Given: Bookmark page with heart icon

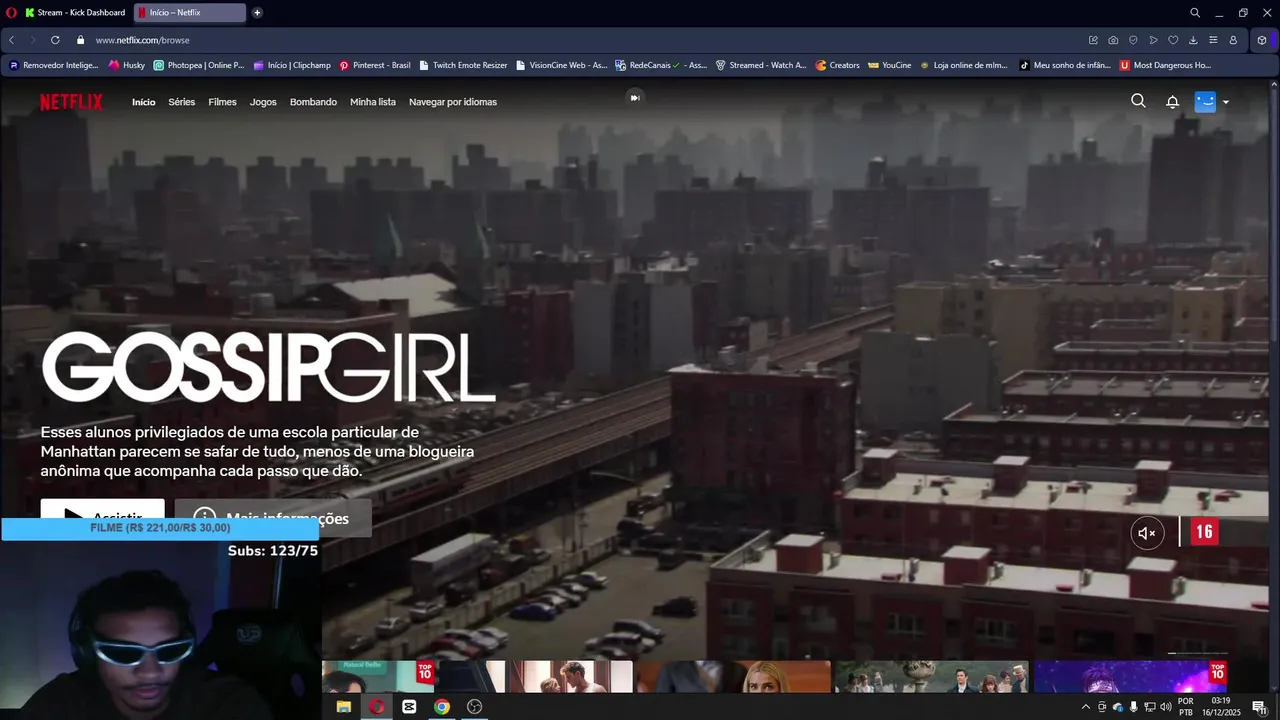Looking at the screenshot, I should coord(1173,40).
